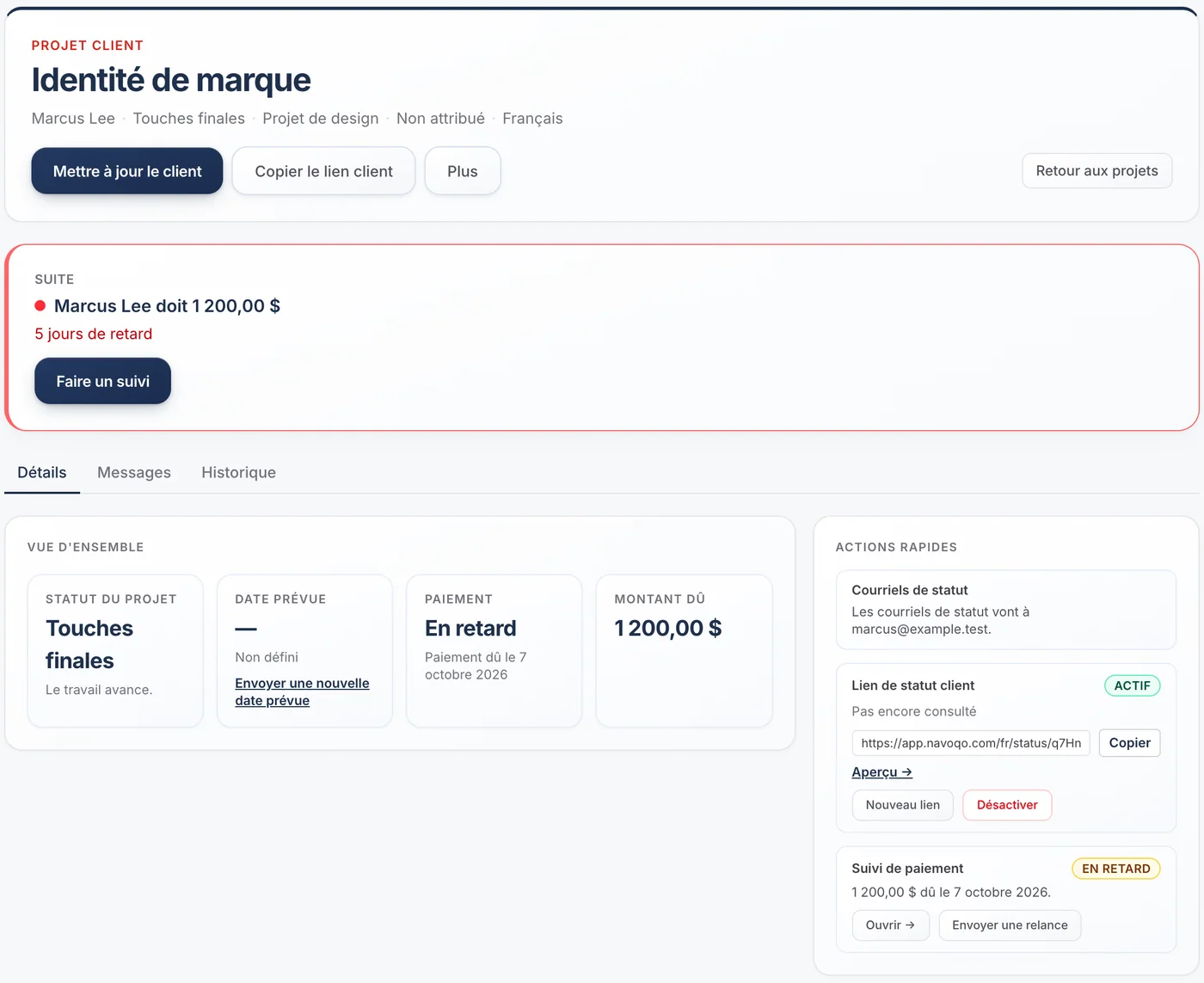The height and width of the screenshot is (983, 1204).
Task: Click the Copier button next to the URL
Action: click(x=1129, y=743)
